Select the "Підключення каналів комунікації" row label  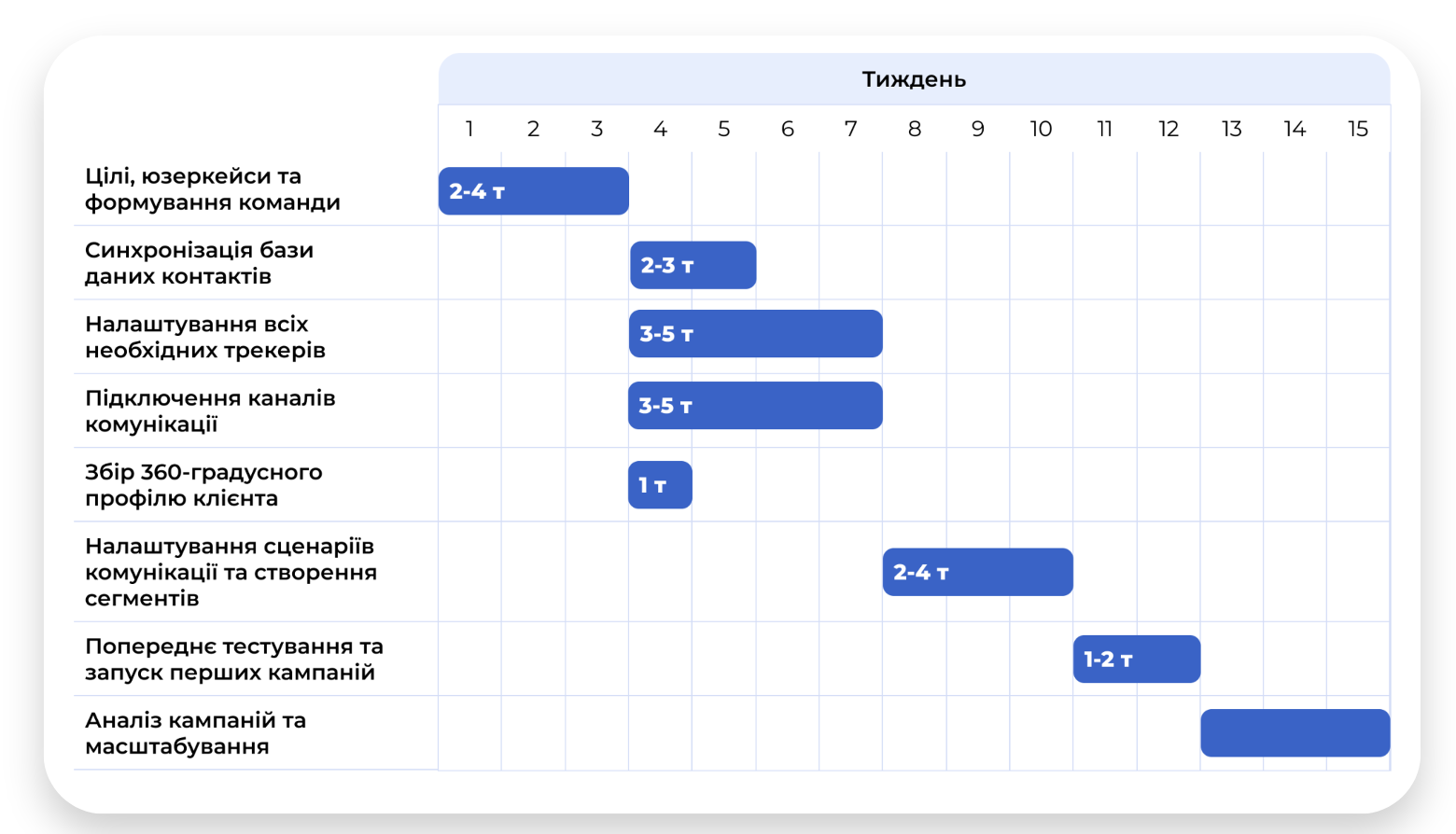(209, 410)
